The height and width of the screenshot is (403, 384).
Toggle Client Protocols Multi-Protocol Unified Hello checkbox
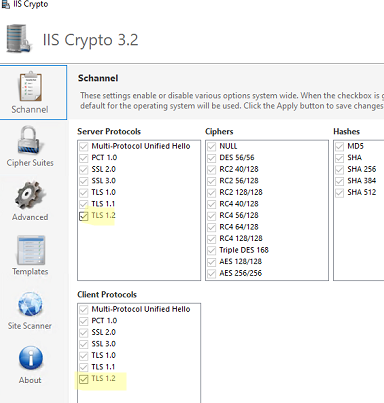(x=84, y=310)
